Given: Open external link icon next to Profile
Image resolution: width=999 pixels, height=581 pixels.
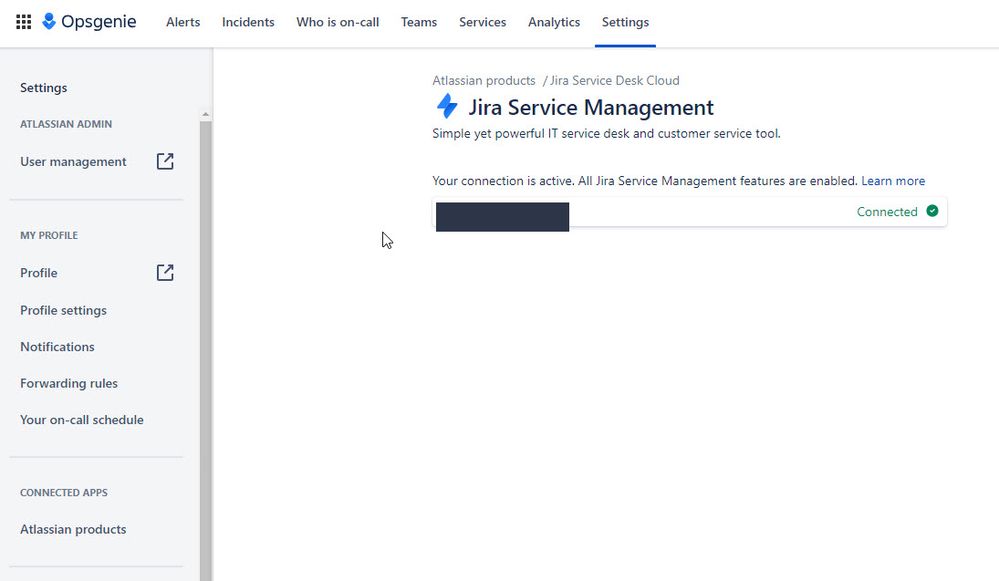Looking at the screenshot, I should (165, 273).
